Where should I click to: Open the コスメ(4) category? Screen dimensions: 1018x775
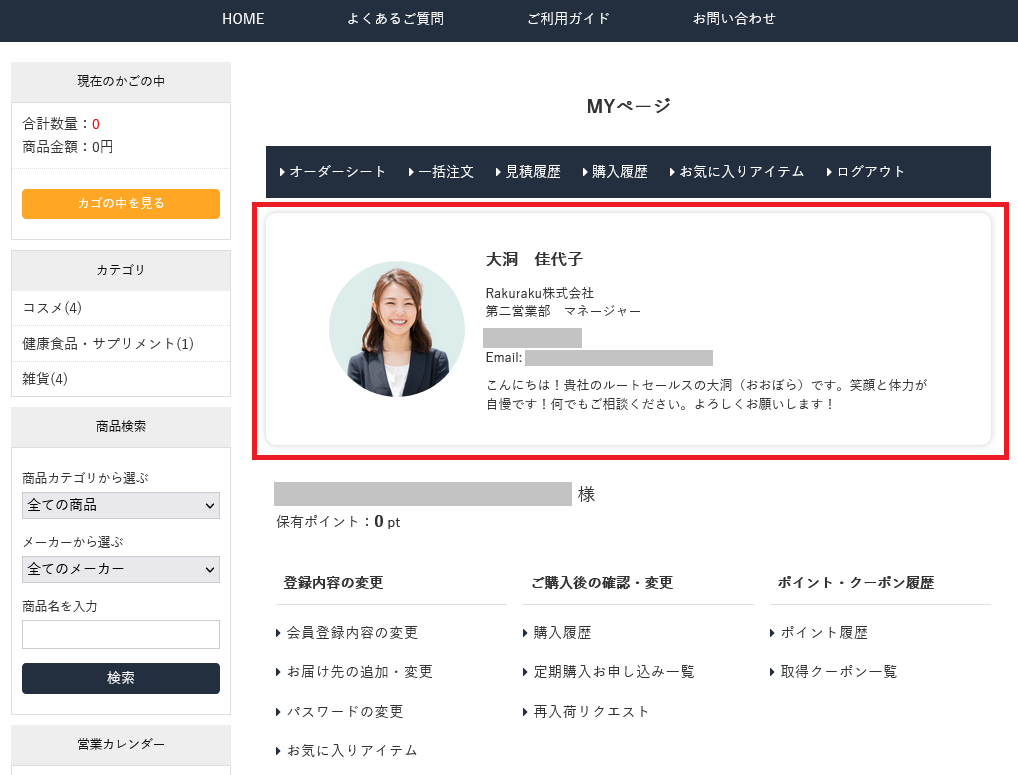(45, 310)
